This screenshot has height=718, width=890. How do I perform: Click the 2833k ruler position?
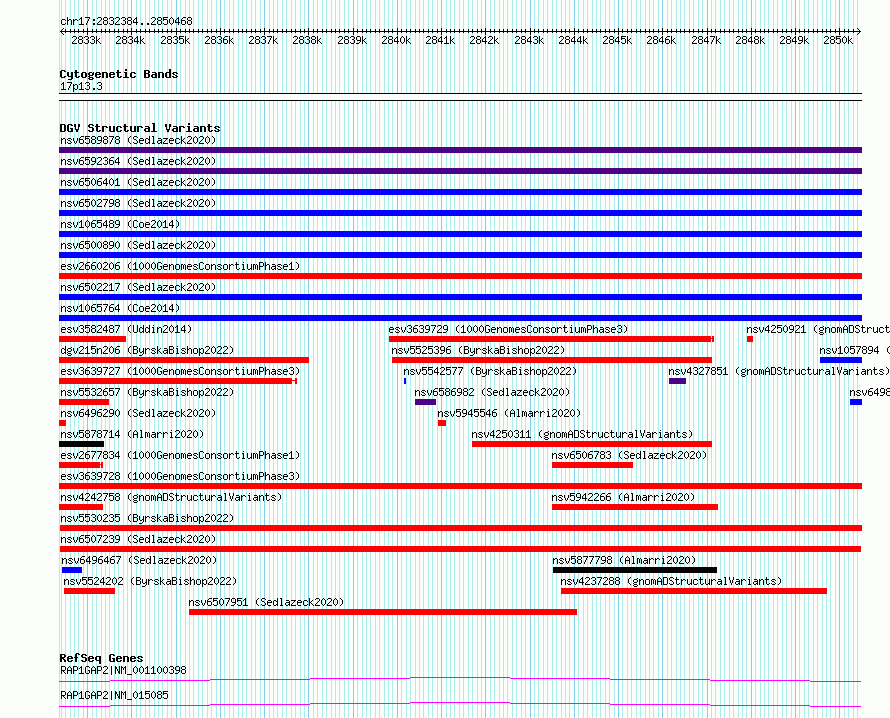point(86,40)
